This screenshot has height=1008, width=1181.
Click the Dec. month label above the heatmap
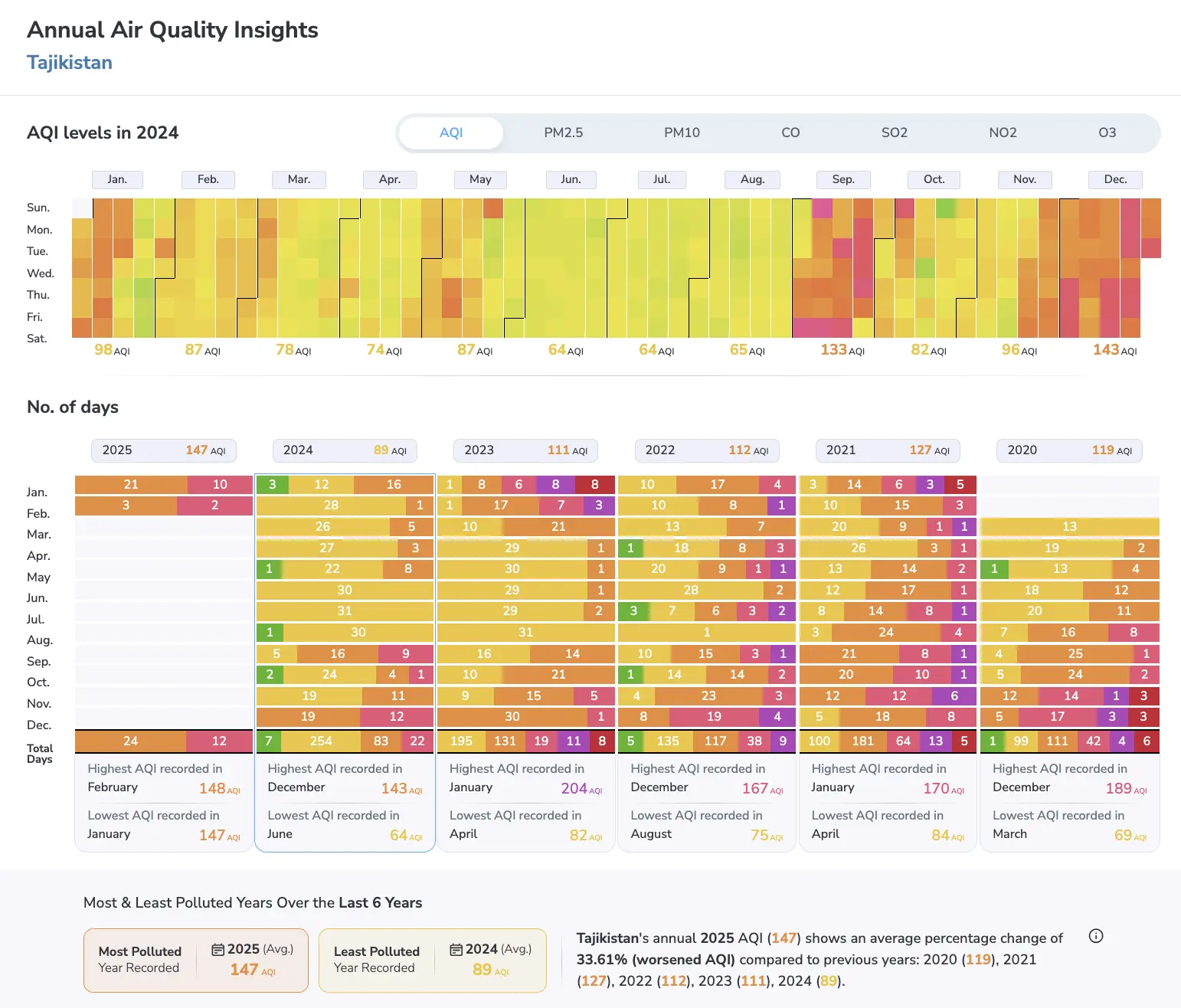[x=1115, y=179]
